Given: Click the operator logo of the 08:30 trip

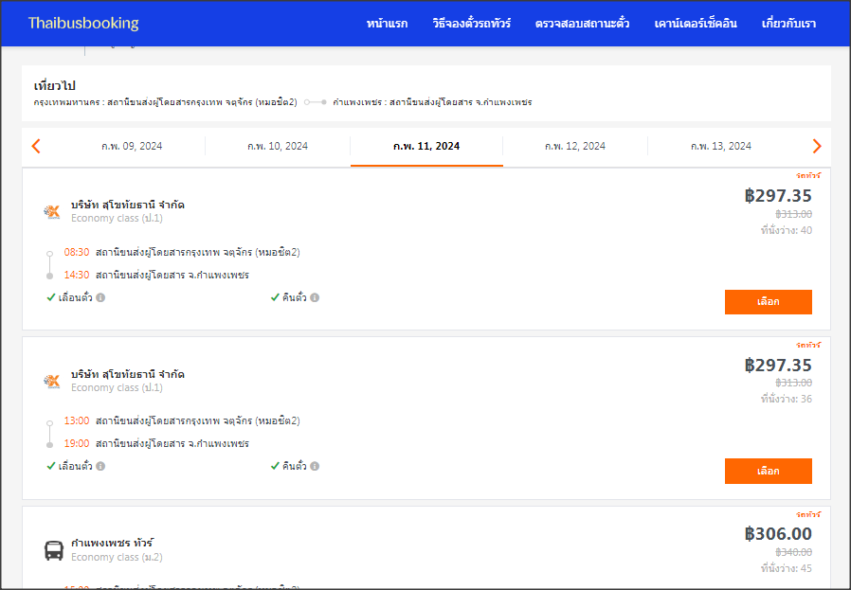Looking at the screenshot, I should (52, 211).
